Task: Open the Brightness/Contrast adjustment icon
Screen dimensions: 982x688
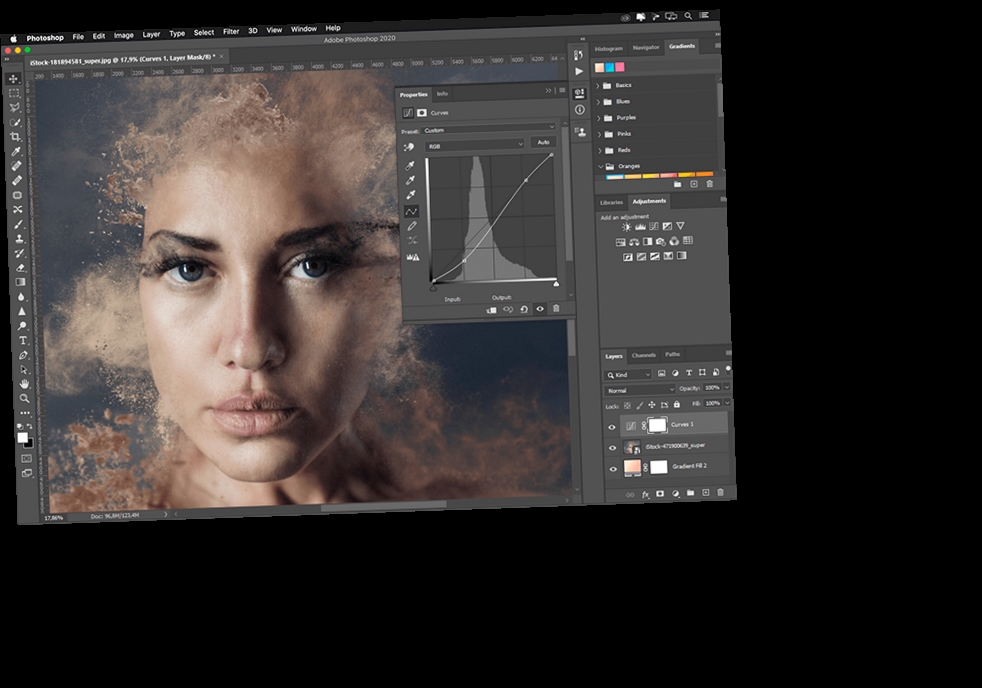Action: [x=626, y=227]
